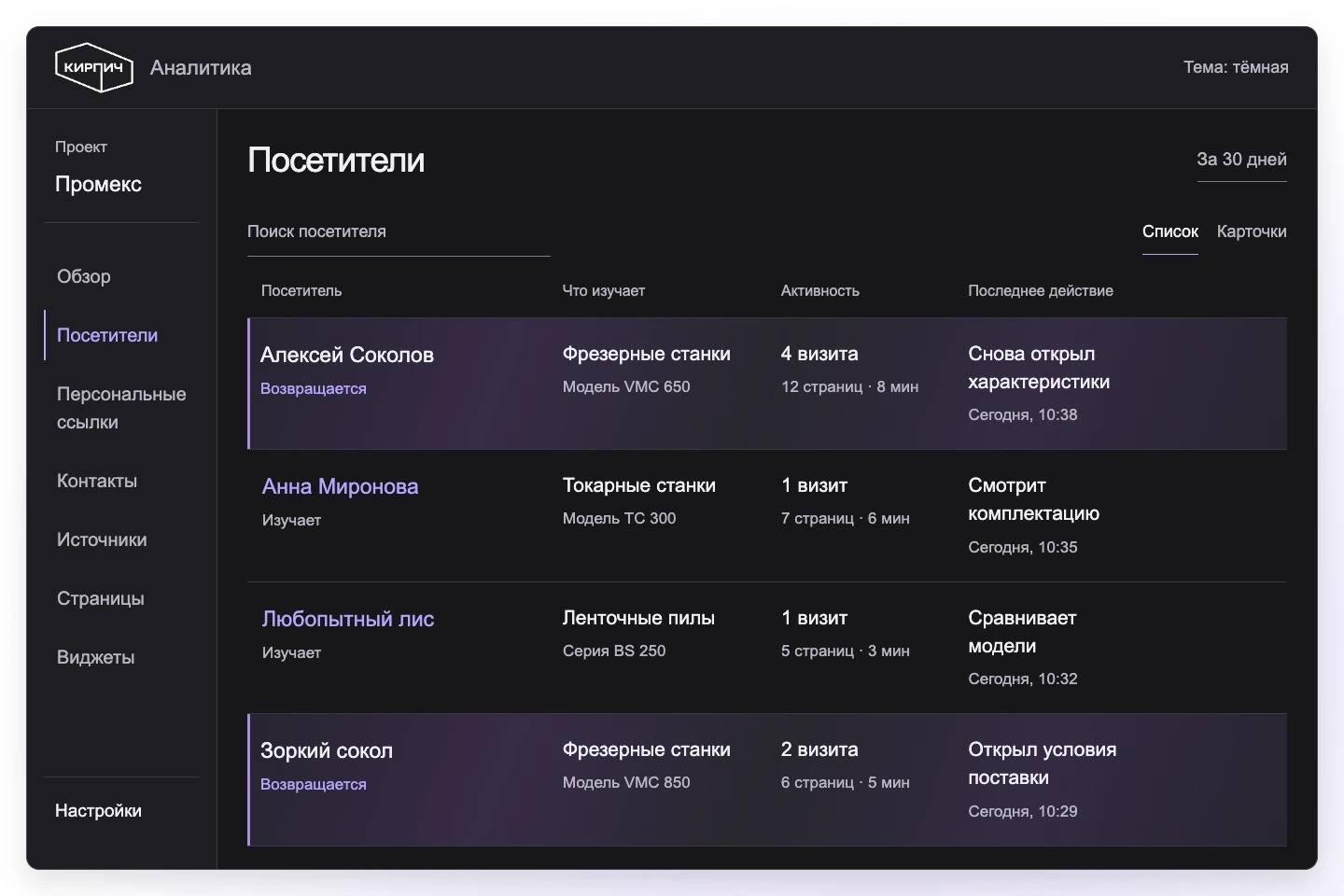Image resolution: width=1344 pixels, height=896 pixels.
Task: Click the 4 визита activity cell
Action: coord(819,354)
